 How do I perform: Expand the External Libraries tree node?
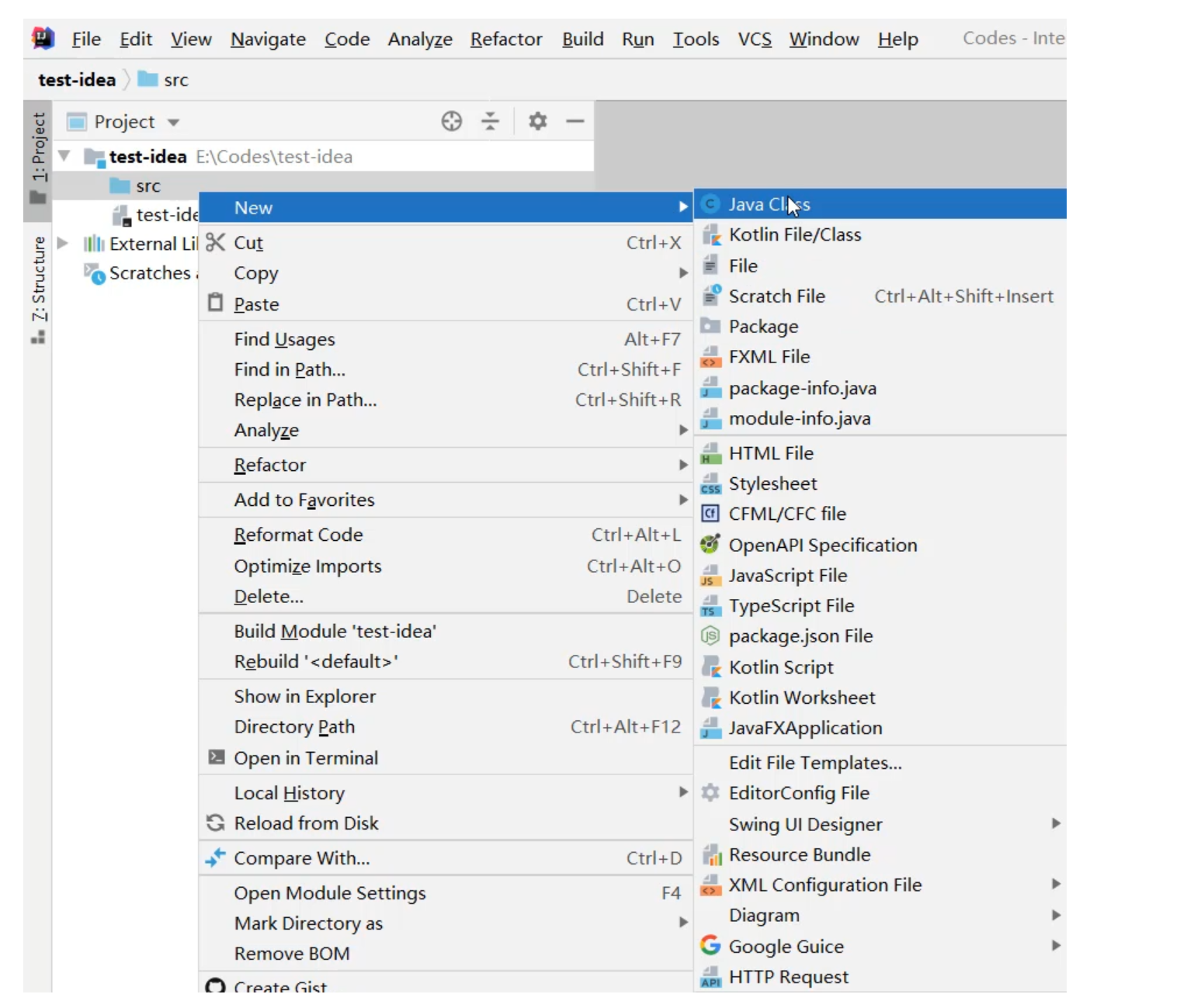coord(64,243)
